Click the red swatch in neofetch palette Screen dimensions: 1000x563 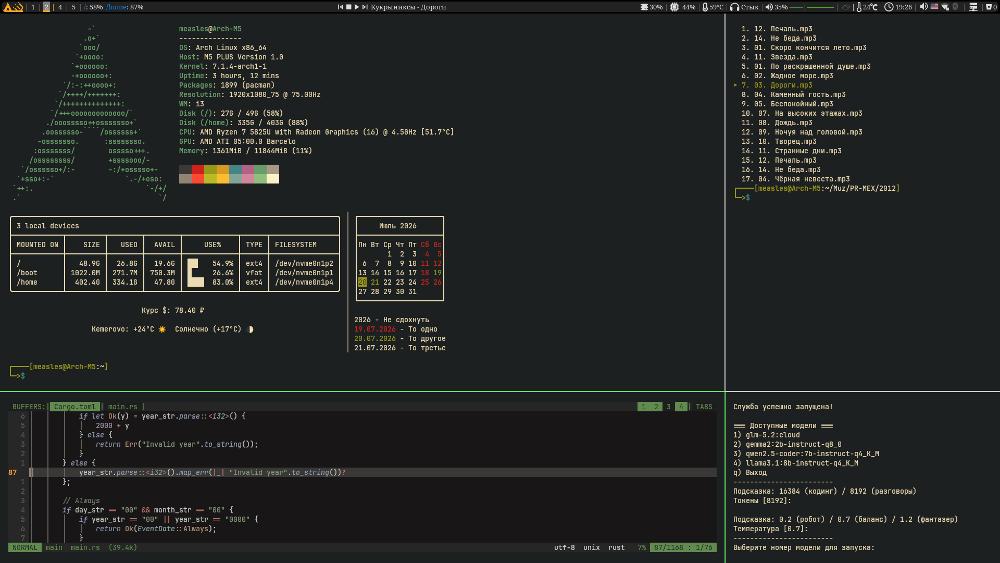[x=198, y=174]
